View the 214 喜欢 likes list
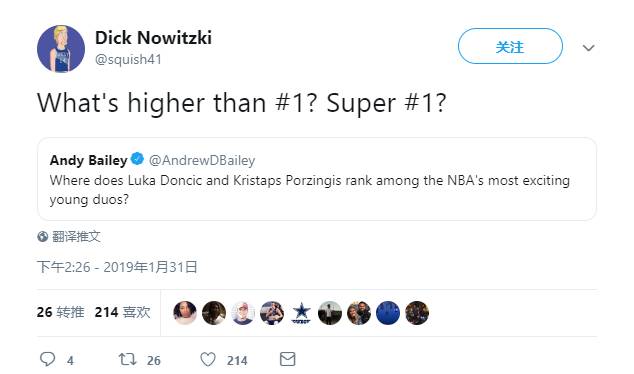Viewport: 634px width, 374px height. click(x=123, y=312)
